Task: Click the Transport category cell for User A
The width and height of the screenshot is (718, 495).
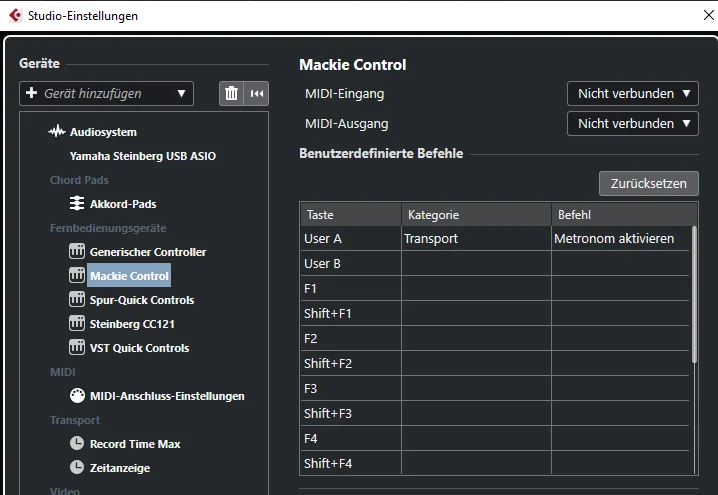Action: click(x=476, y=239)
